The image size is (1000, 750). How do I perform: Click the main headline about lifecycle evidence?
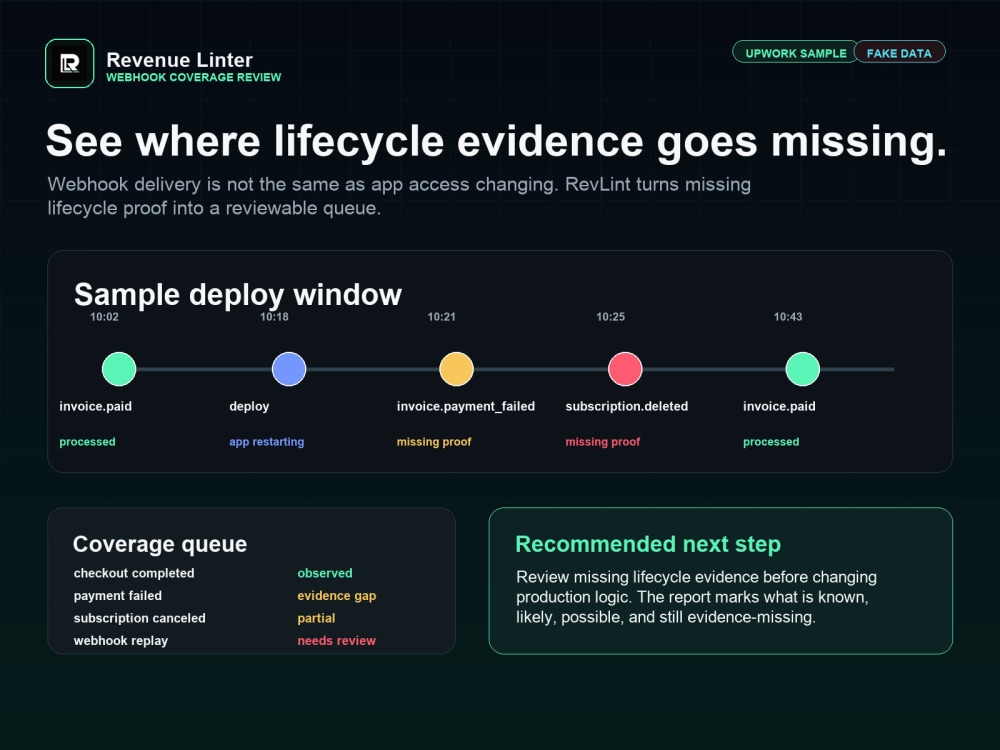coord(496,141)
